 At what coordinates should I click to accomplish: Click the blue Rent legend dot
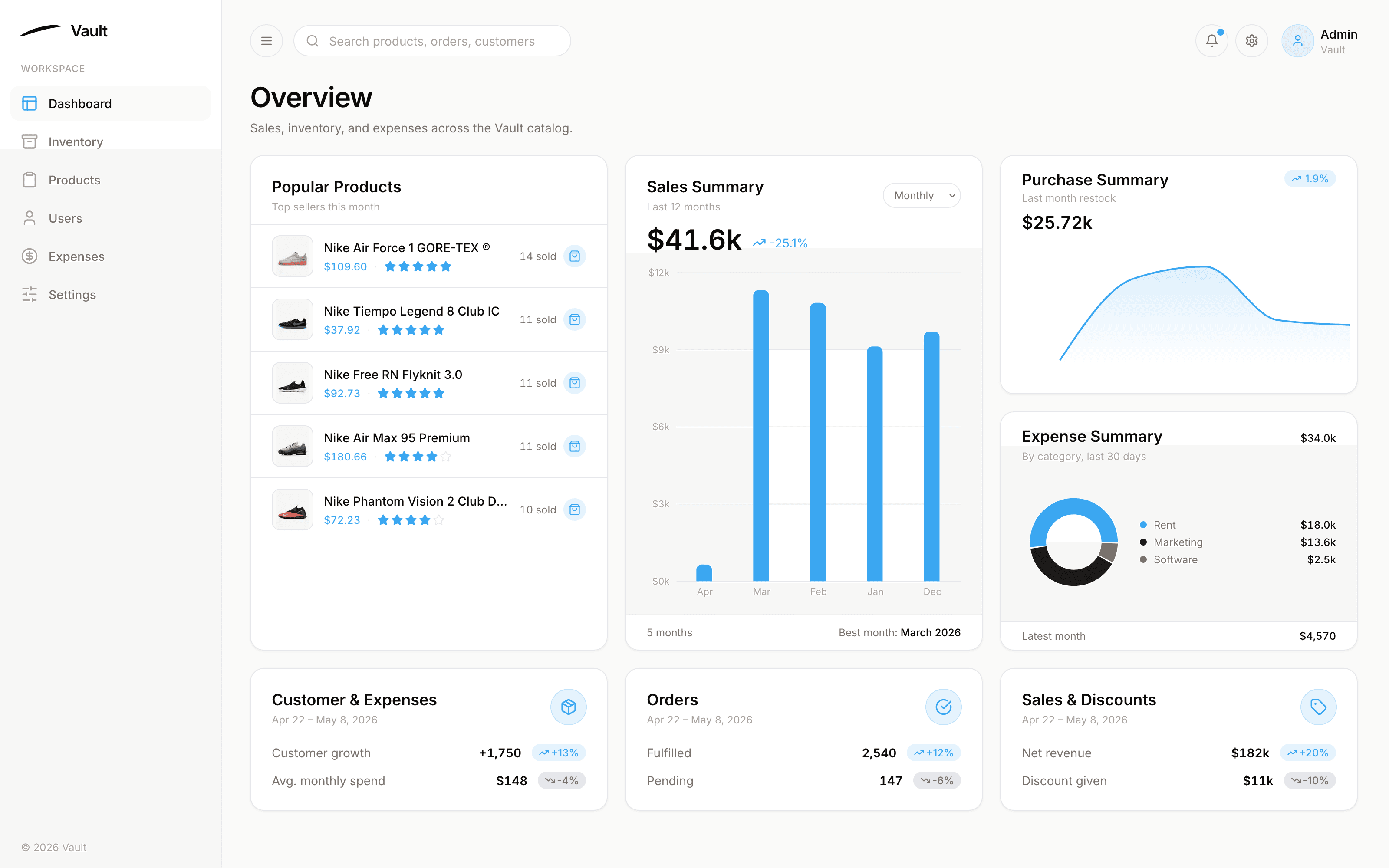pos(1143,525)
